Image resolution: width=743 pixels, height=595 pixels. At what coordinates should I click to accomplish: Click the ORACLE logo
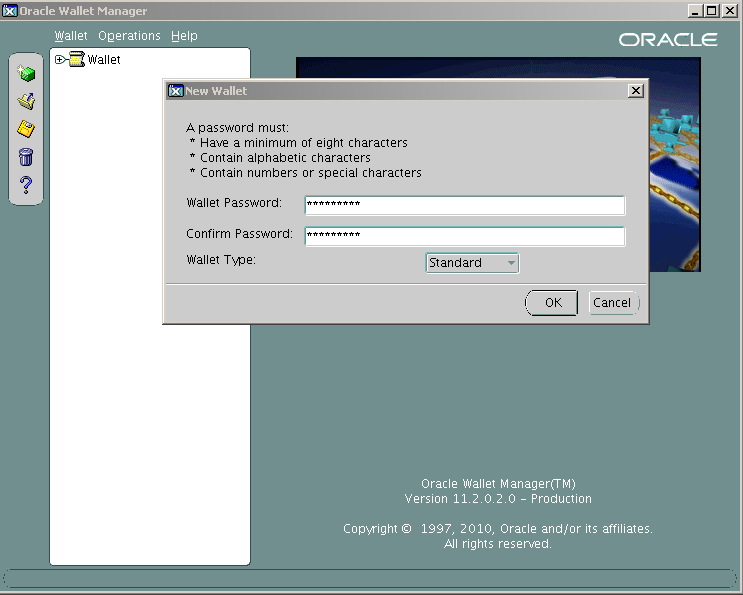coord(668,40)
